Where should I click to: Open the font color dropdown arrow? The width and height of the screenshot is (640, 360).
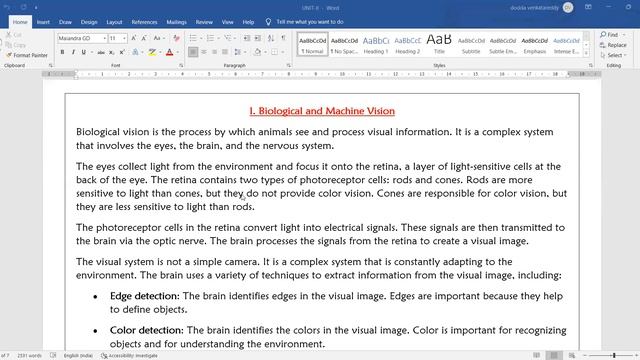tap(178, 52)
